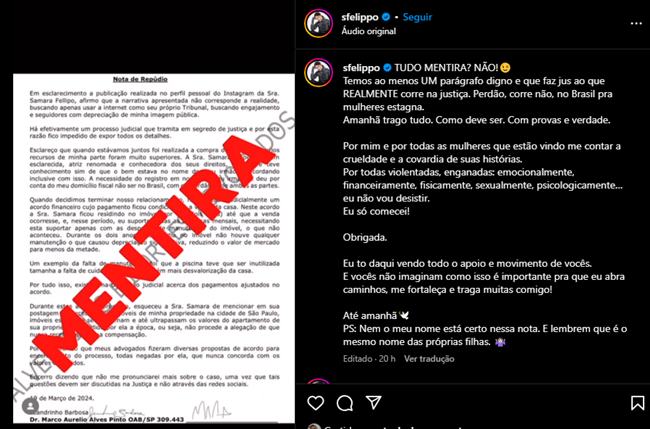Click verified badge next to header username
Image resolution: width=650 pixels, height=429 pixels.
click(x=386, y=17)
